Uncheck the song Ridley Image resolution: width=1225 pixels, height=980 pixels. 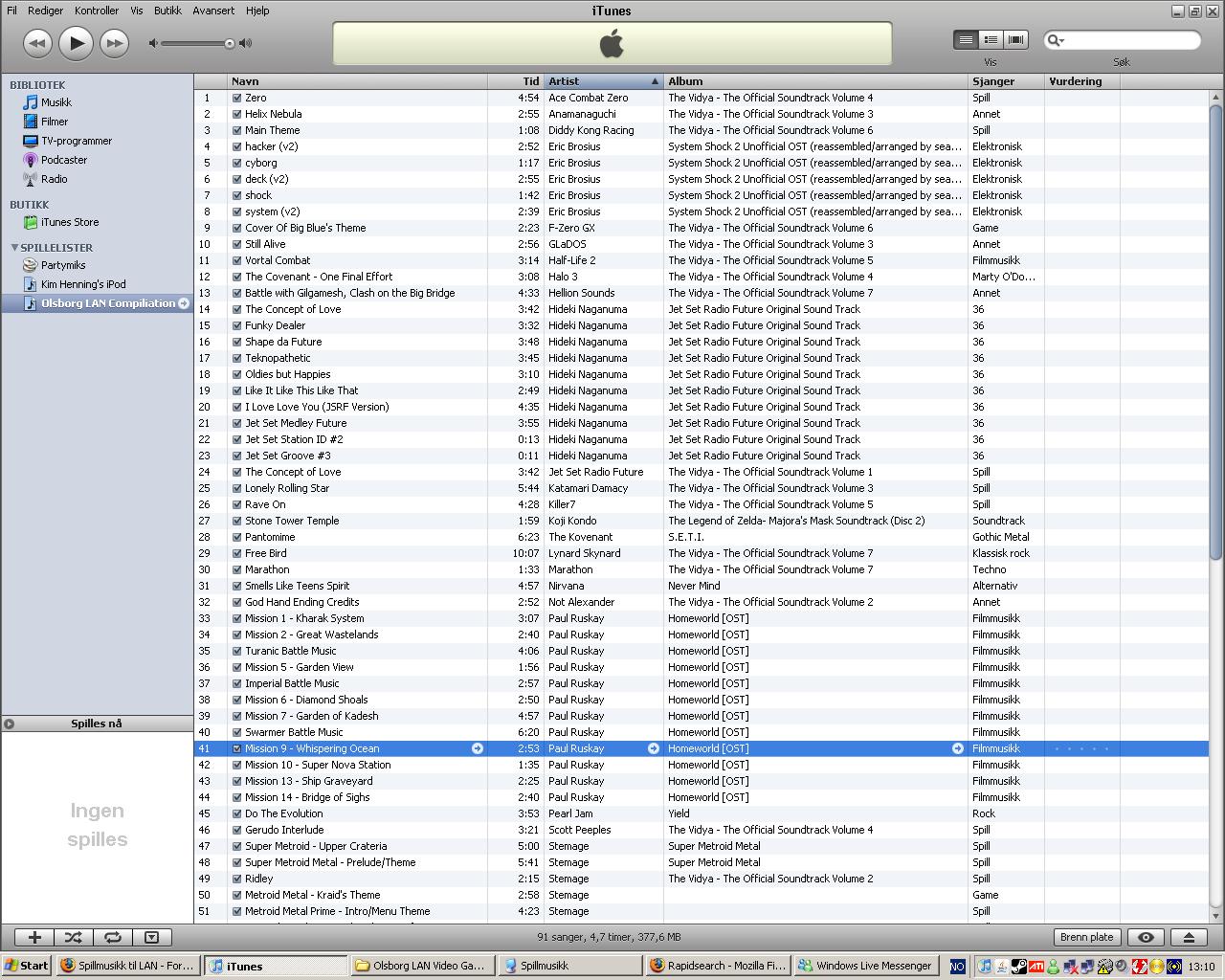pyautogui.click(x=236, y=879)
